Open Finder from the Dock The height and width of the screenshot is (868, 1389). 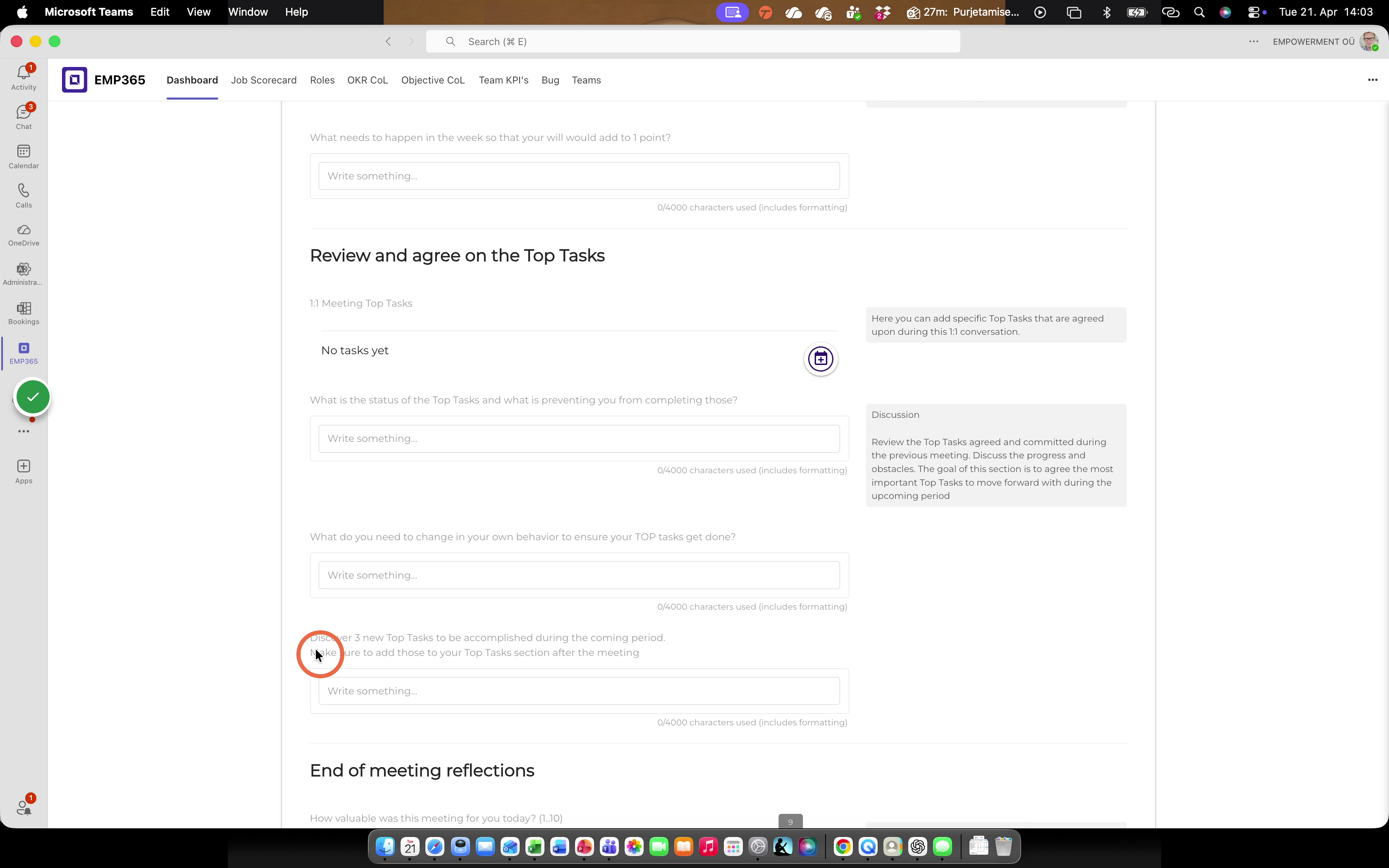pyautogui.click(x=385, y=846)
